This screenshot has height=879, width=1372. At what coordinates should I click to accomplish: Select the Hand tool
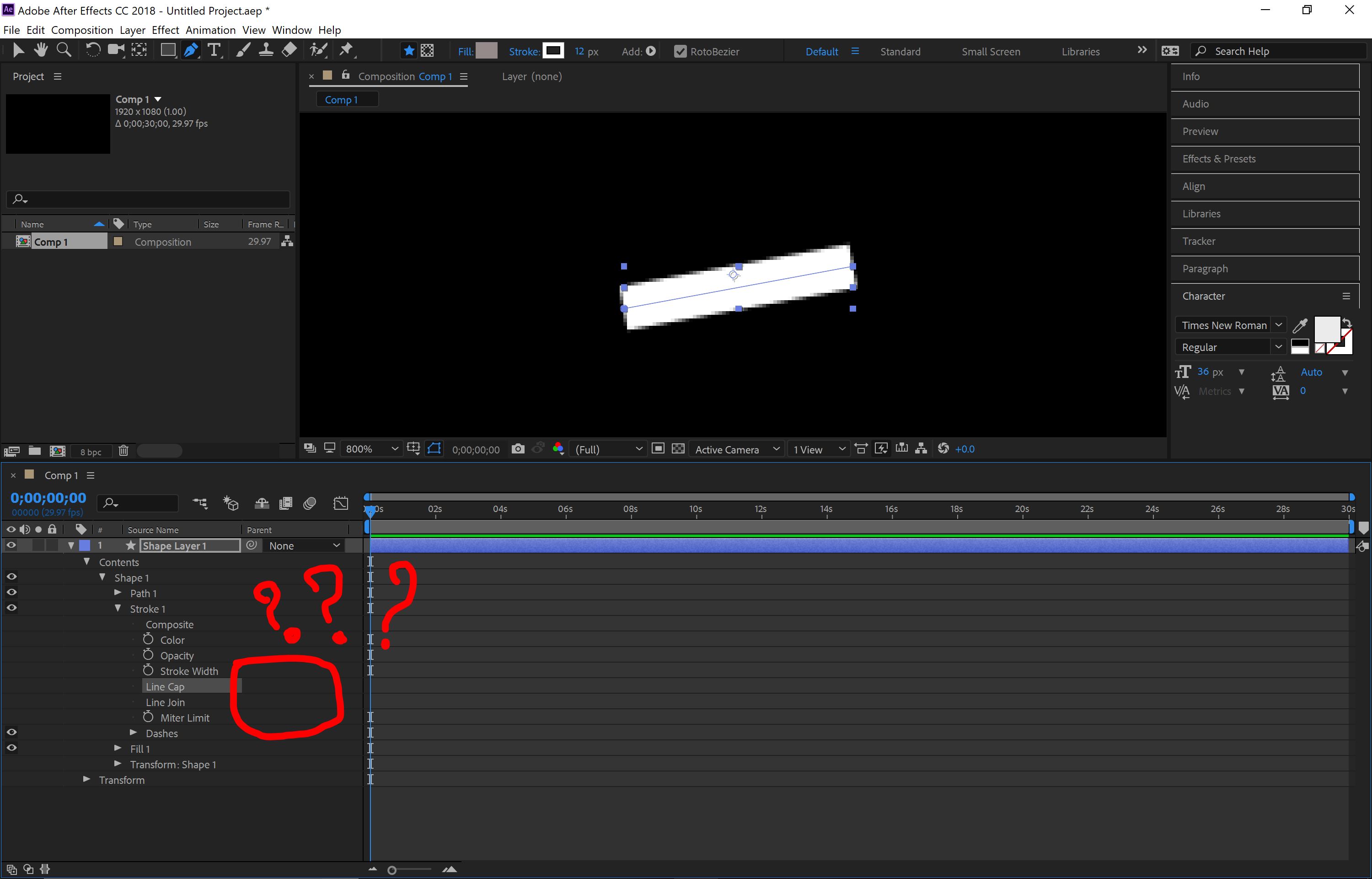tap(41, 50)
